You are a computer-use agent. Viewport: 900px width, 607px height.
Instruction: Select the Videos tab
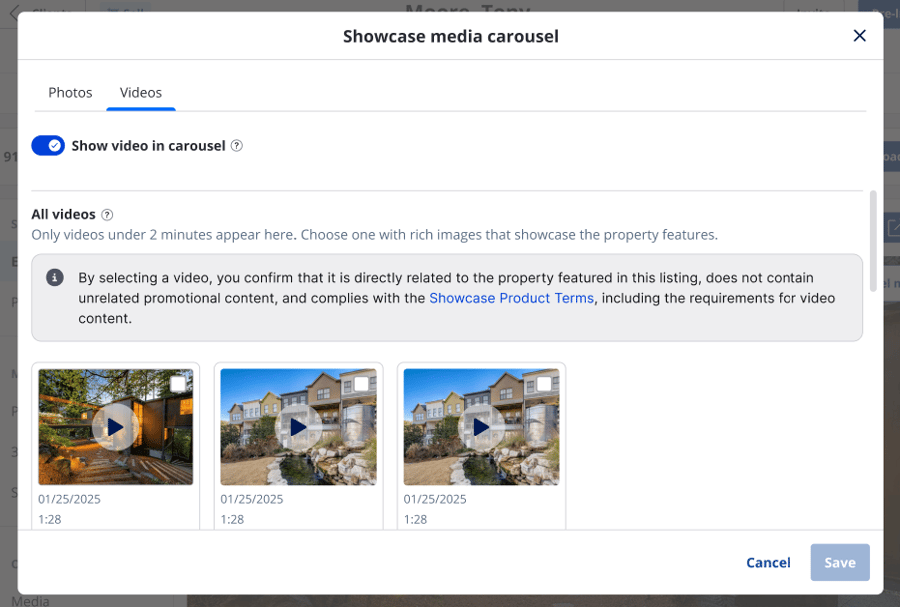click(x=141, y=92)
